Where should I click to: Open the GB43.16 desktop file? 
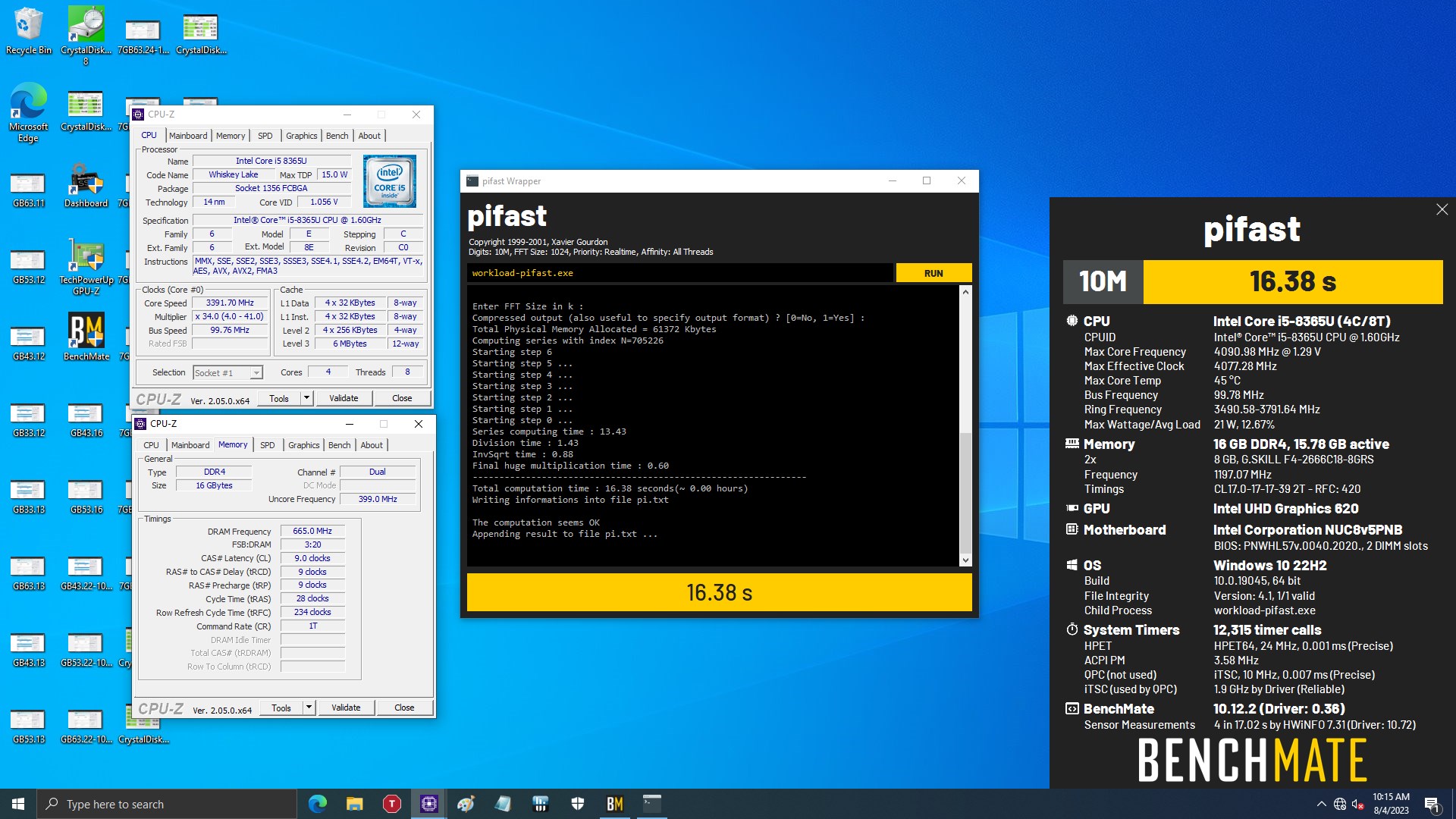pyautogui.click(x=86, y=419)
